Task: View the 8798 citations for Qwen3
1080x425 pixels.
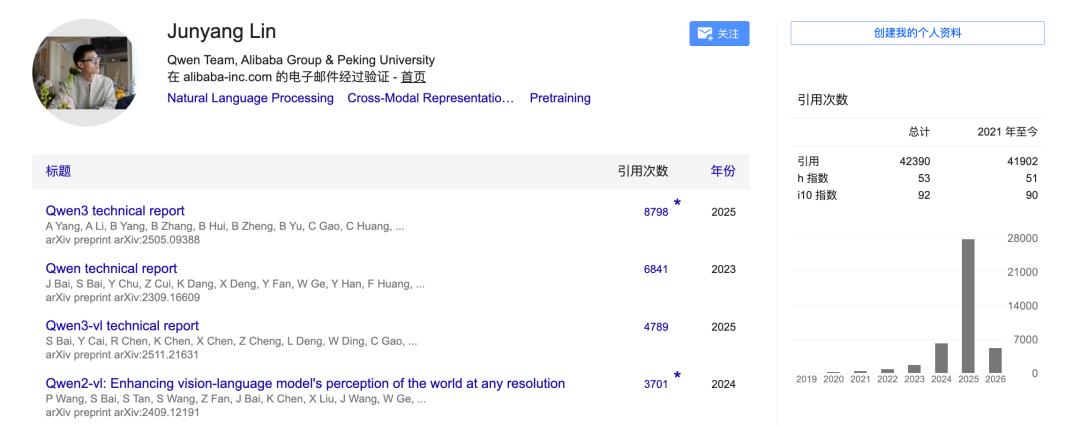Action: pyautogui.click(x=656, y=212)
